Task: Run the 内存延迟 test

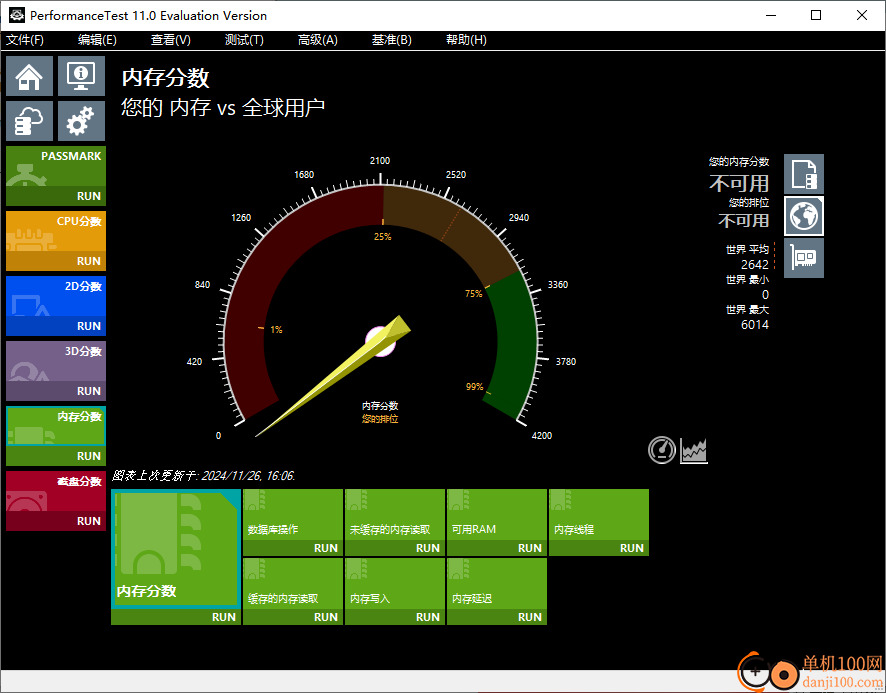Action: point(497,617)
